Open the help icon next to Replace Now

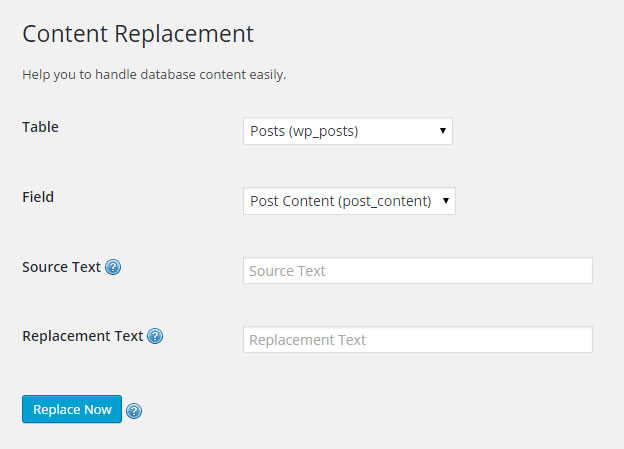pos(134,411)
